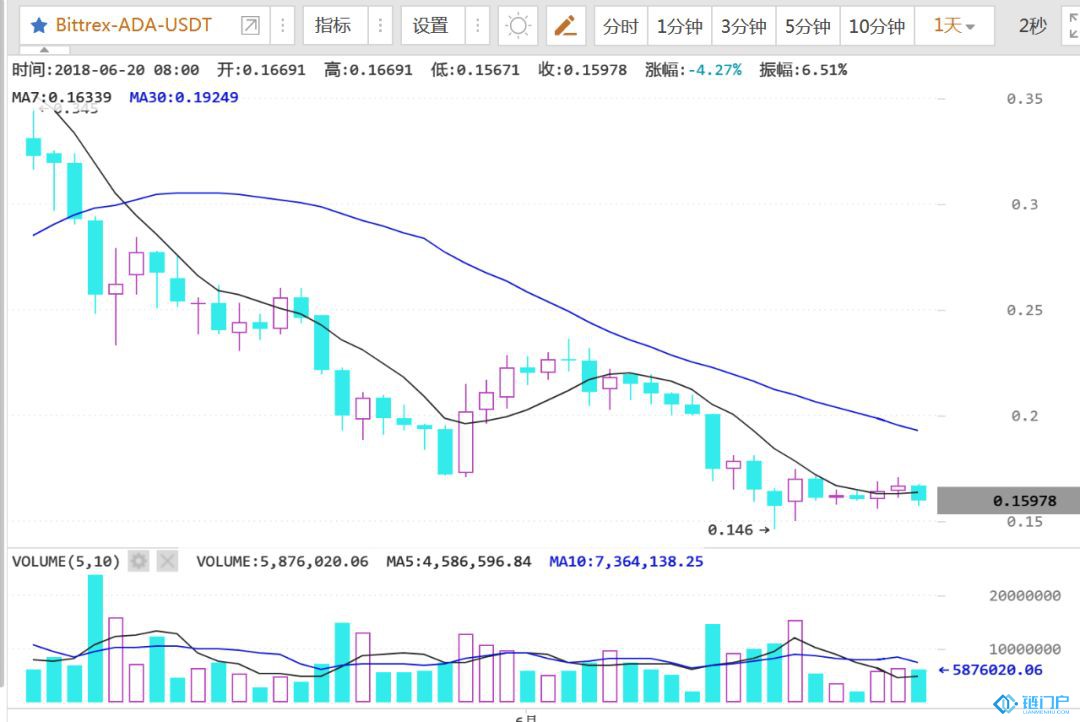The image size is (1080, 722).
Task: Click the 20000000 volume axis label
Action: coord(1025,596)
